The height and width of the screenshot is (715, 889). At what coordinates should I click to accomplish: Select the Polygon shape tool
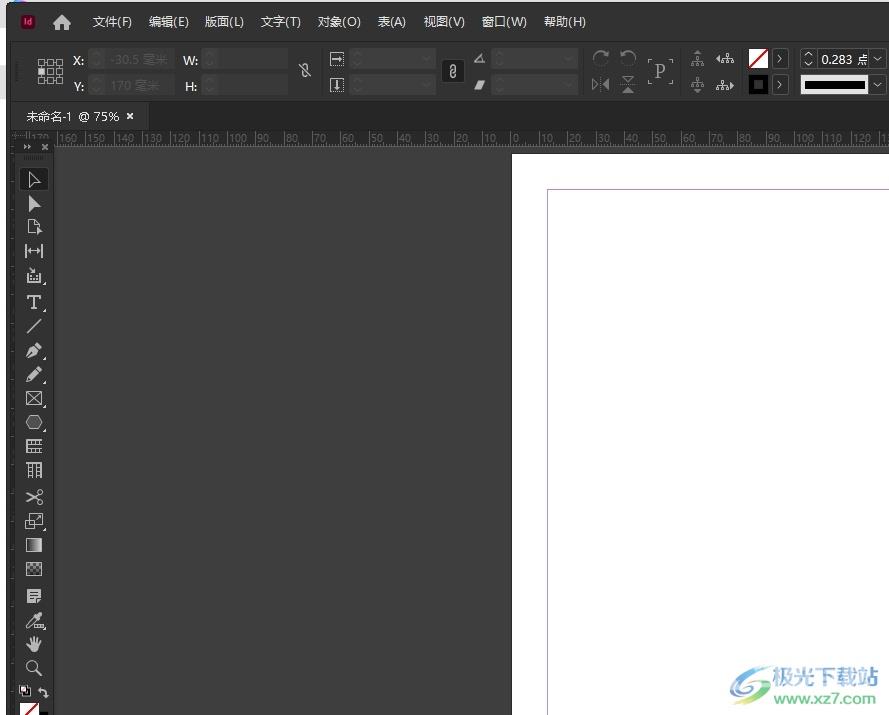(34, 422)
